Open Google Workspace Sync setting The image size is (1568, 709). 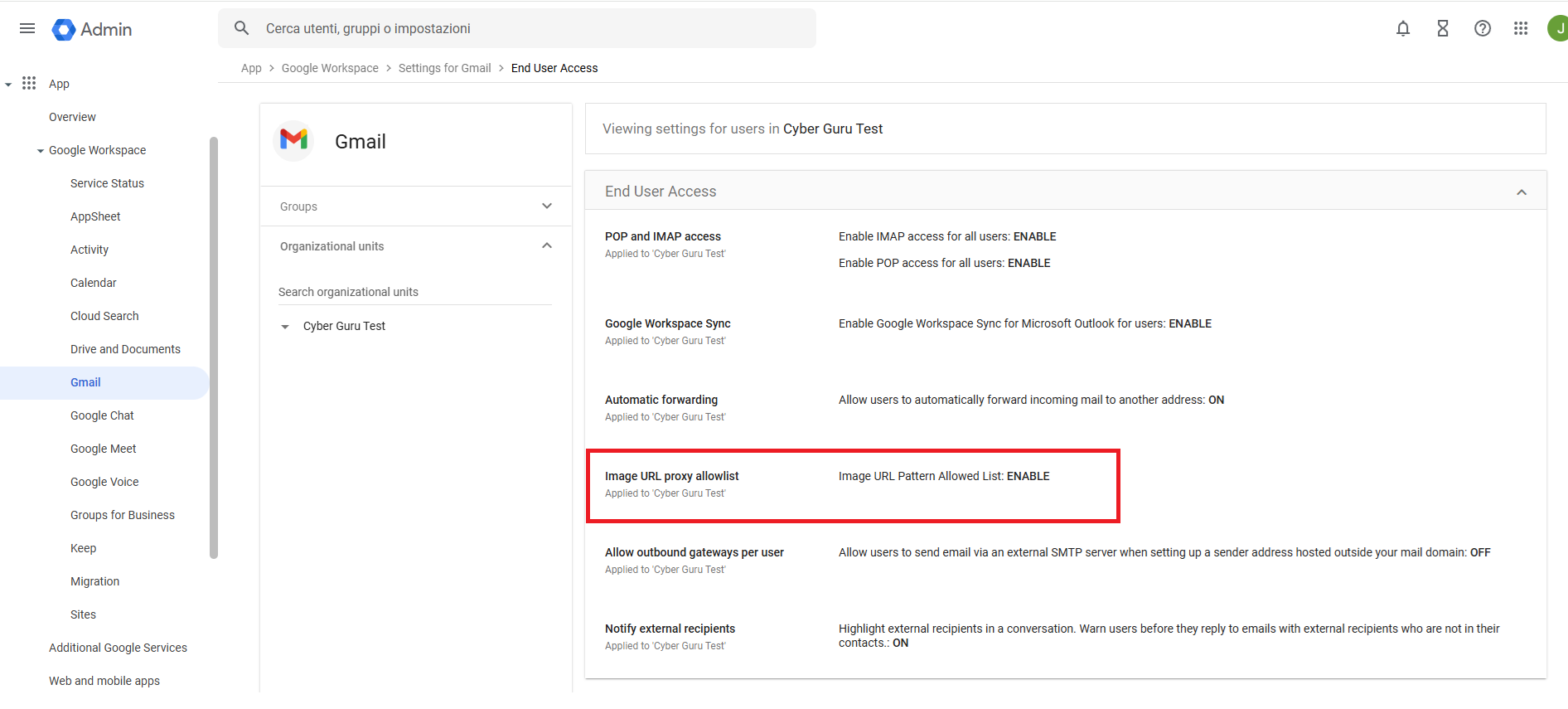point(668,323)
